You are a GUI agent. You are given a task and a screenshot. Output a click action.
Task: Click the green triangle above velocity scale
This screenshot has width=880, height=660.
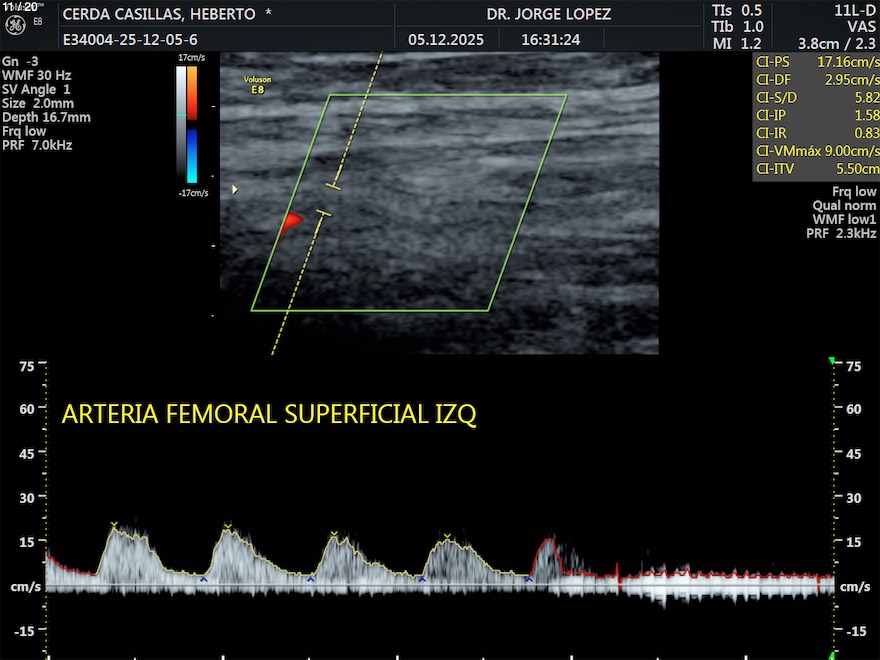point(832,361)
